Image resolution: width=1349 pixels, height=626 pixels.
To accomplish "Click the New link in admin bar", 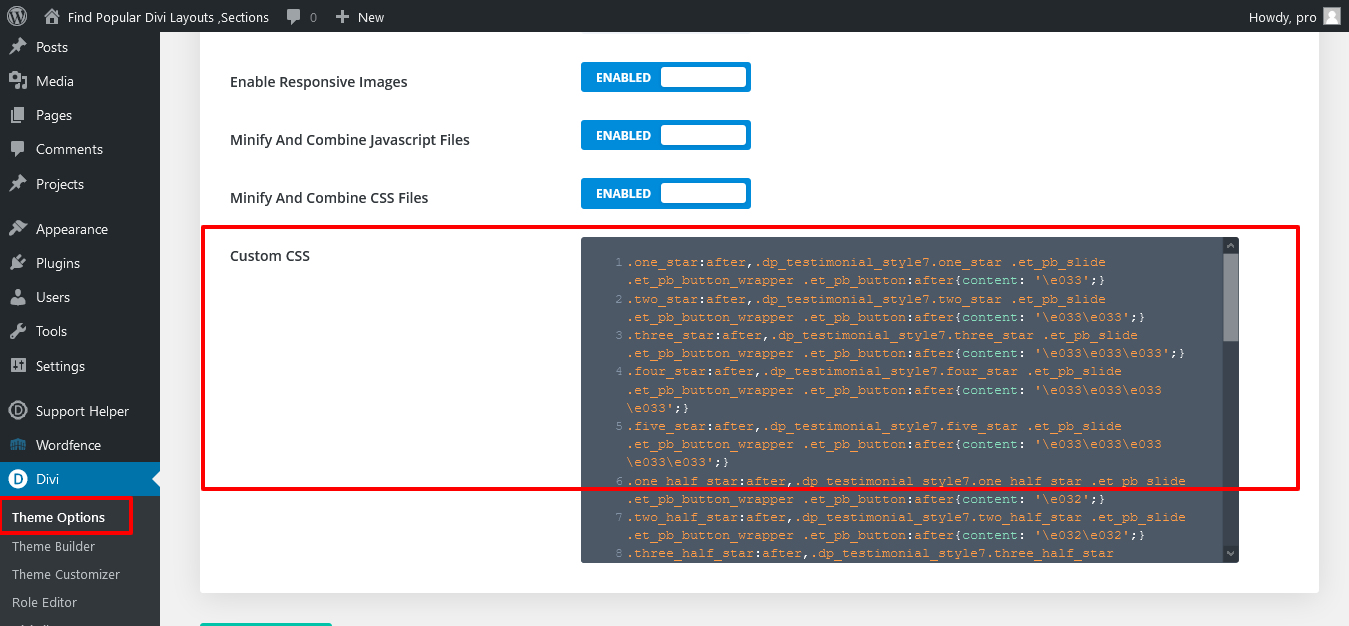I will click(371, 17).
